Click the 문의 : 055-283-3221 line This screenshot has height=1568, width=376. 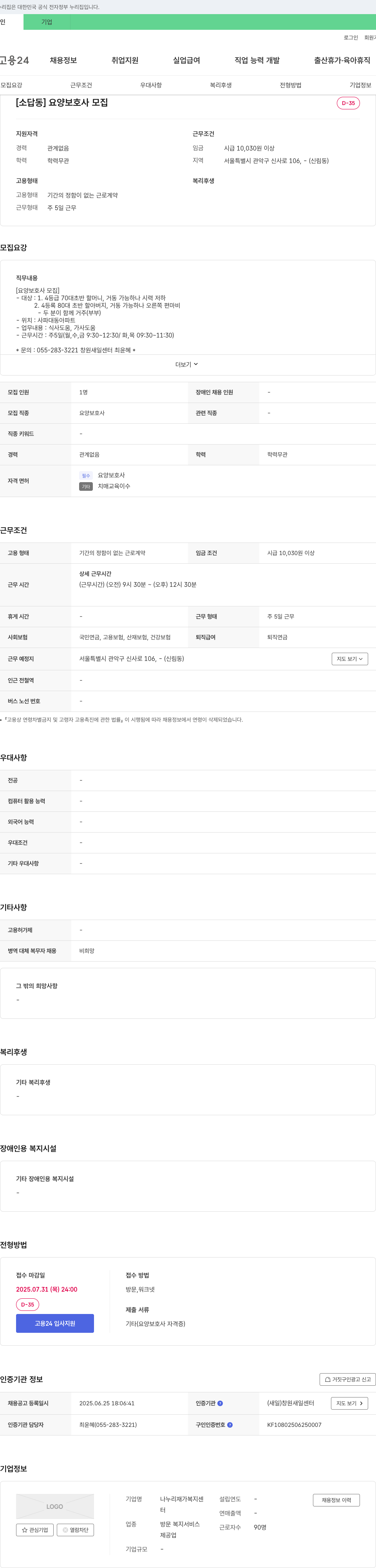click(76, 350)
